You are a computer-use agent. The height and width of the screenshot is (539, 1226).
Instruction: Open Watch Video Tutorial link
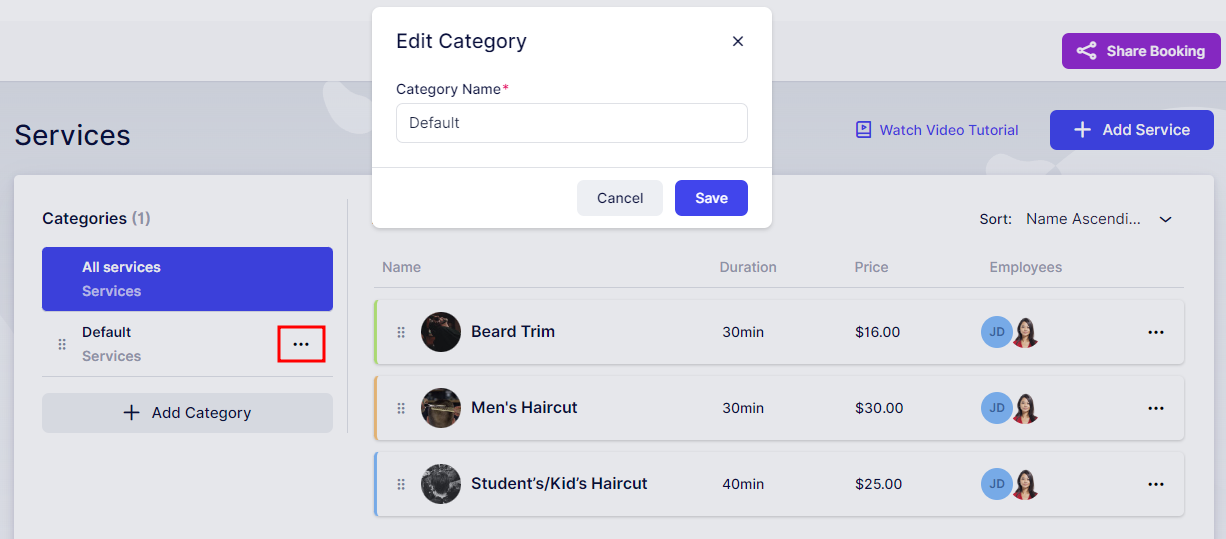coord(937,130)
